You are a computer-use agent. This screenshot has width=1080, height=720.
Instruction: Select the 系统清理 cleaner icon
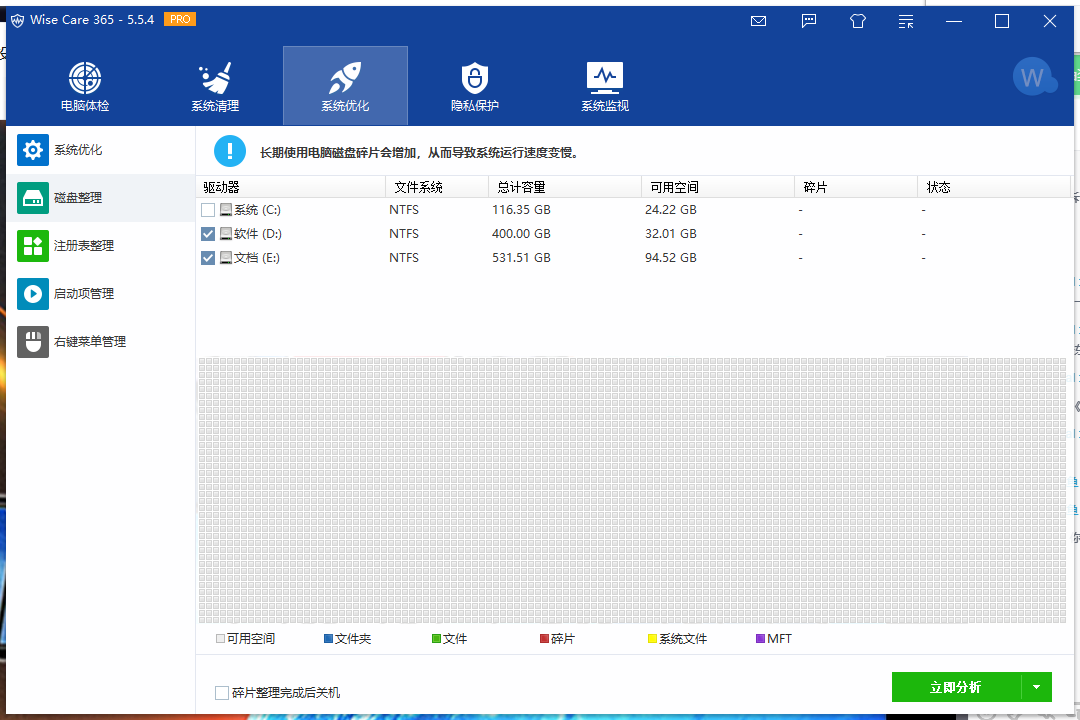pyautogui.click(x=214, y=85)
